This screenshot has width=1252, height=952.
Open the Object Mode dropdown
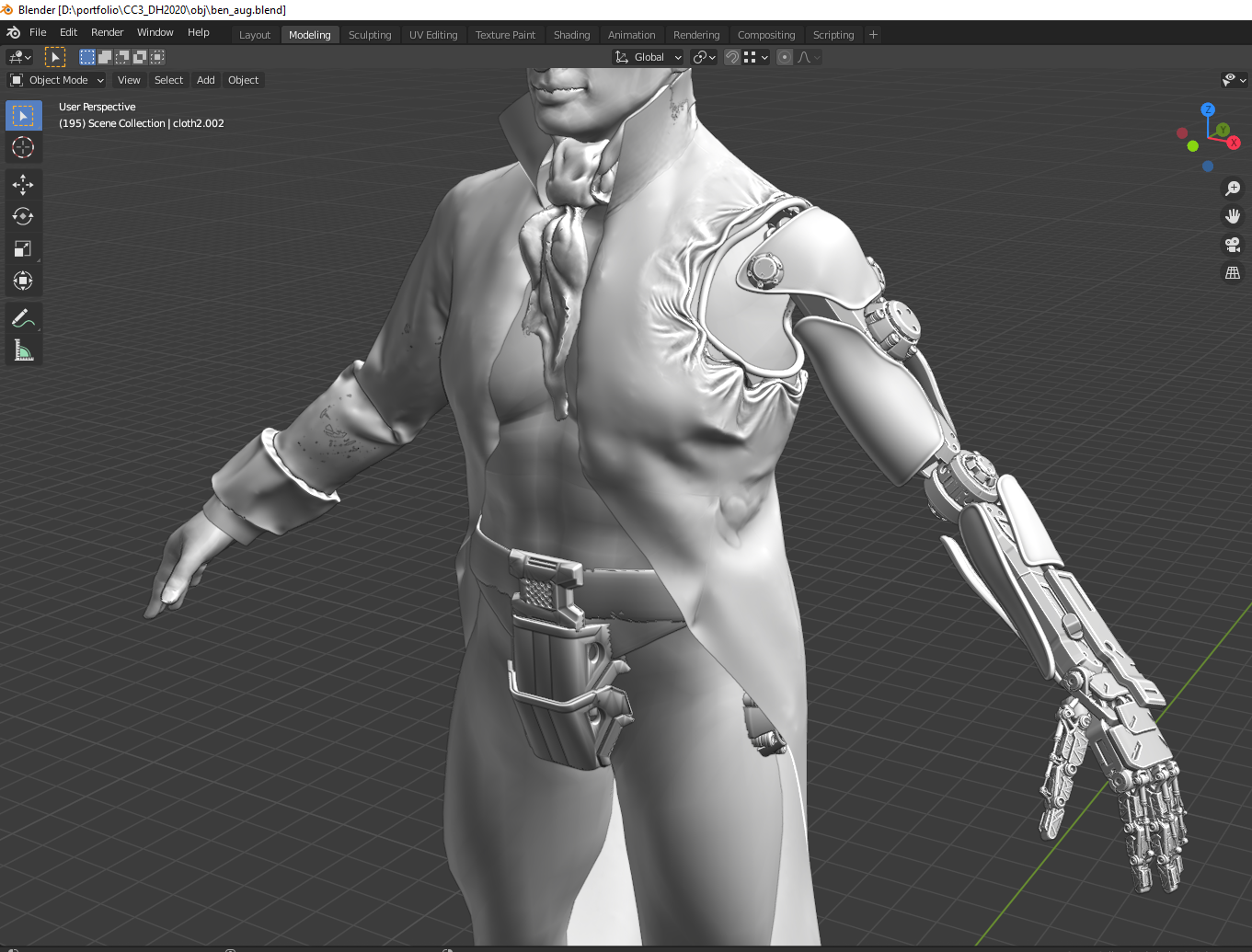(57, 80)
